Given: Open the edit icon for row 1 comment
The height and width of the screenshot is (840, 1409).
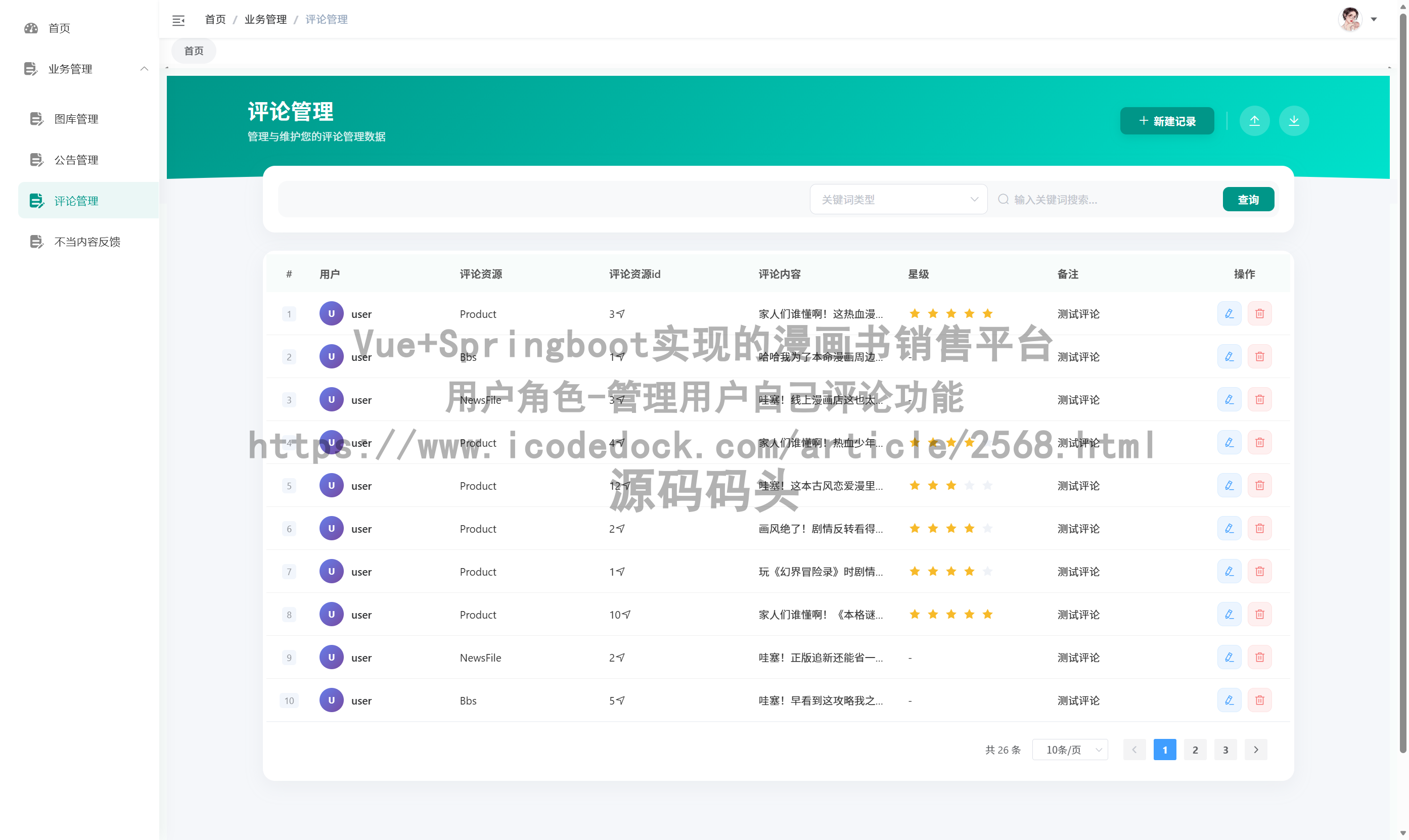Looking at the screenshot, I should click(x=1229, y=313).
